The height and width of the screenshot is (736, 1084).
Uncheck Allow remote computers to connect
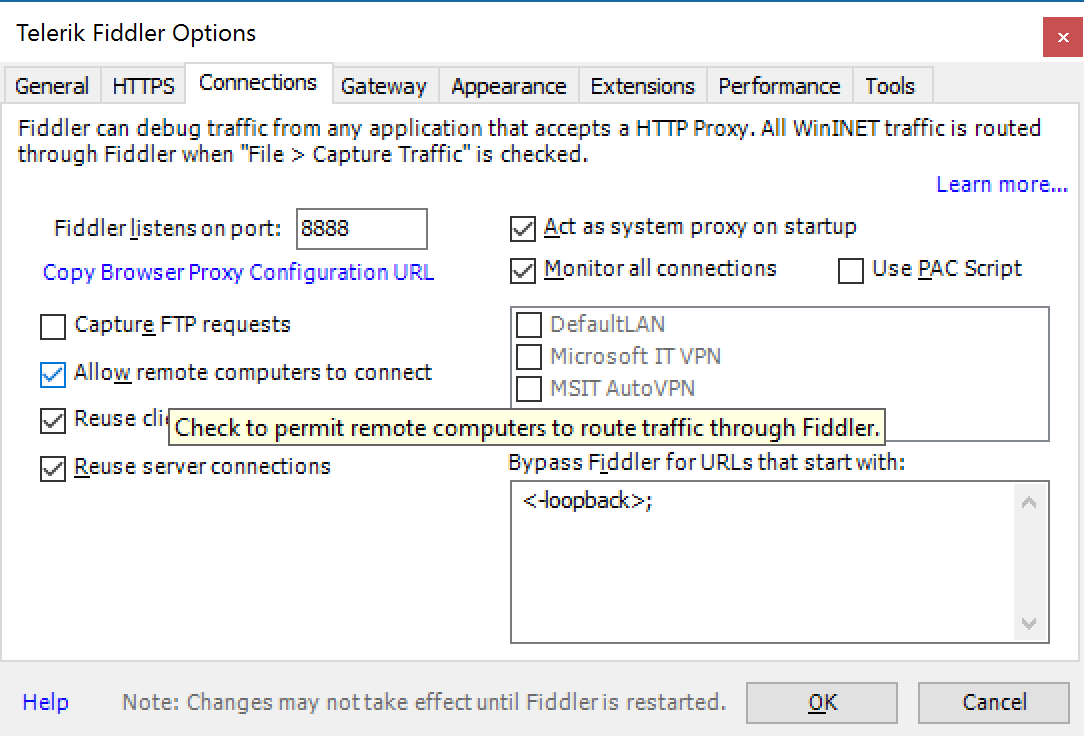tap(53, 374)
